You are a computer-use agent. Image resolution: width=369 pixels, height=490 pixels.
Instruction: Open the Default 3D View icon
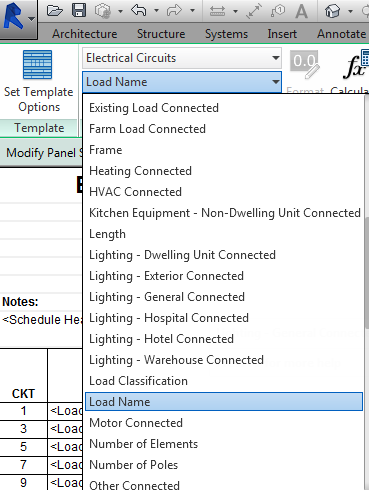[x=332, y=11]
